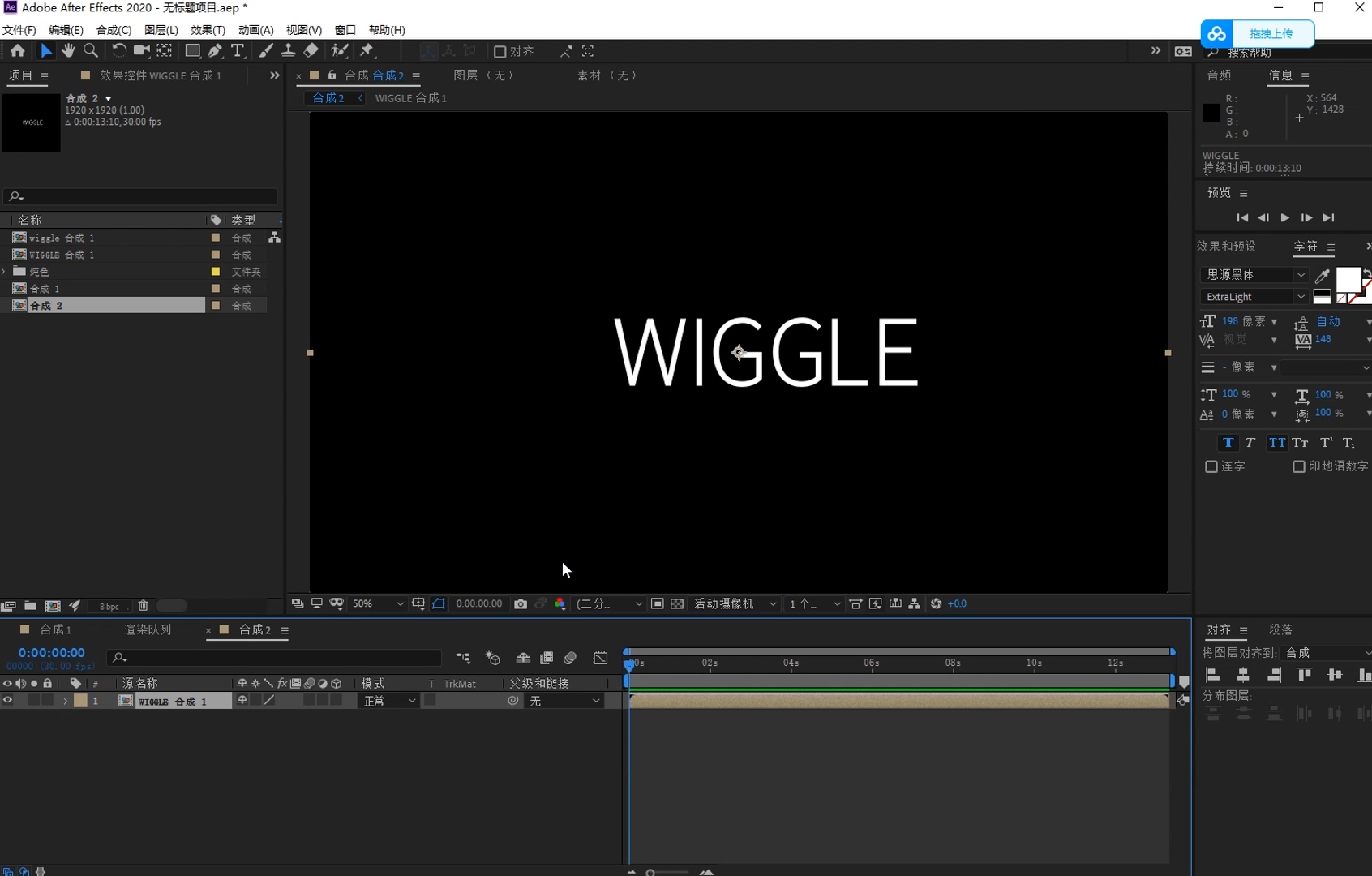
Task: Click the white fill color swatch
Action: coord(1347,279)
